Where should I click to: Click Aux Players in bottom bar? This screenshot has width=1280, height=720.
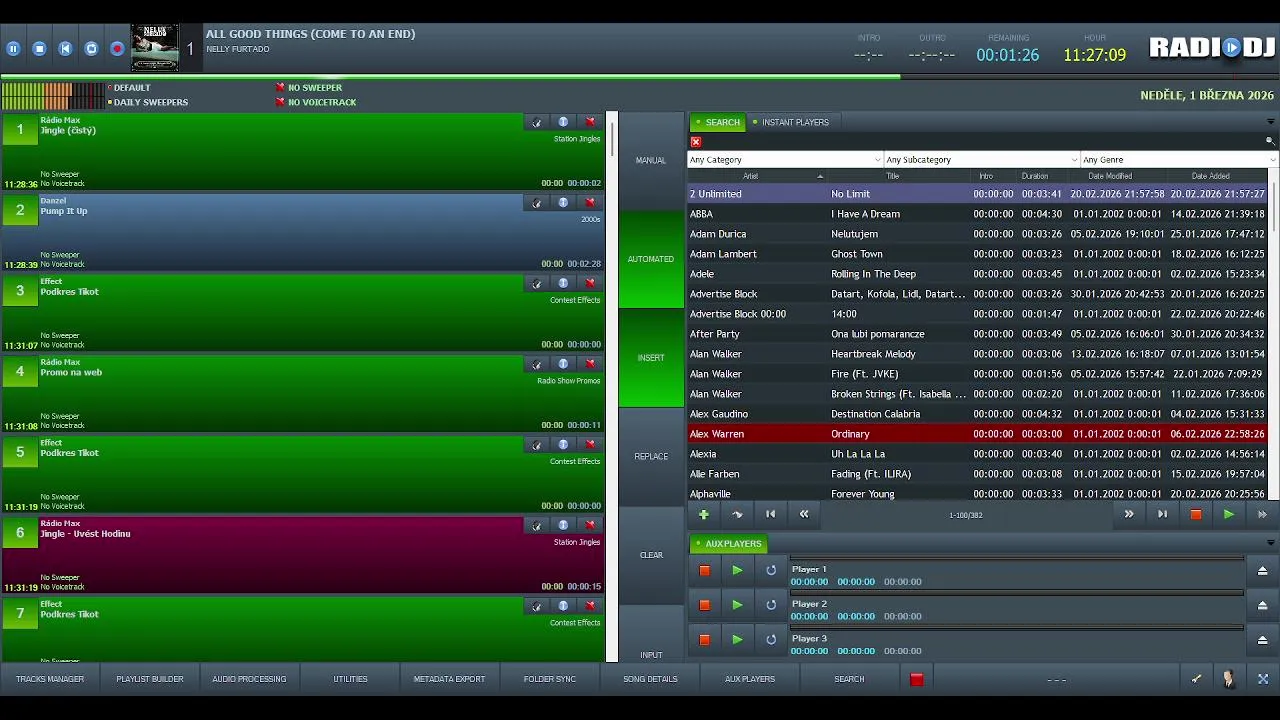[750, 679]
